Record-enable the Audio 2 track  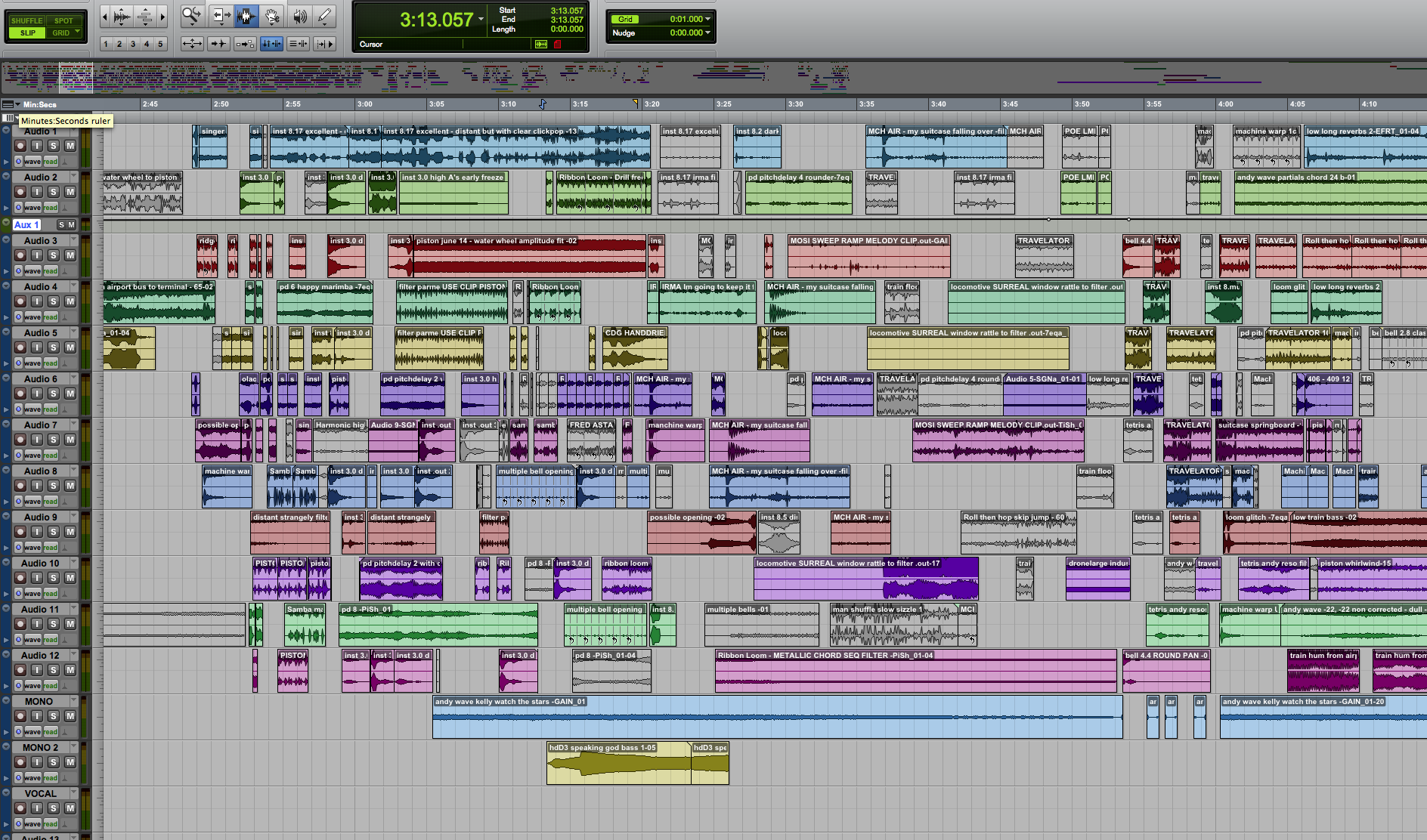[x=20, y=192]
